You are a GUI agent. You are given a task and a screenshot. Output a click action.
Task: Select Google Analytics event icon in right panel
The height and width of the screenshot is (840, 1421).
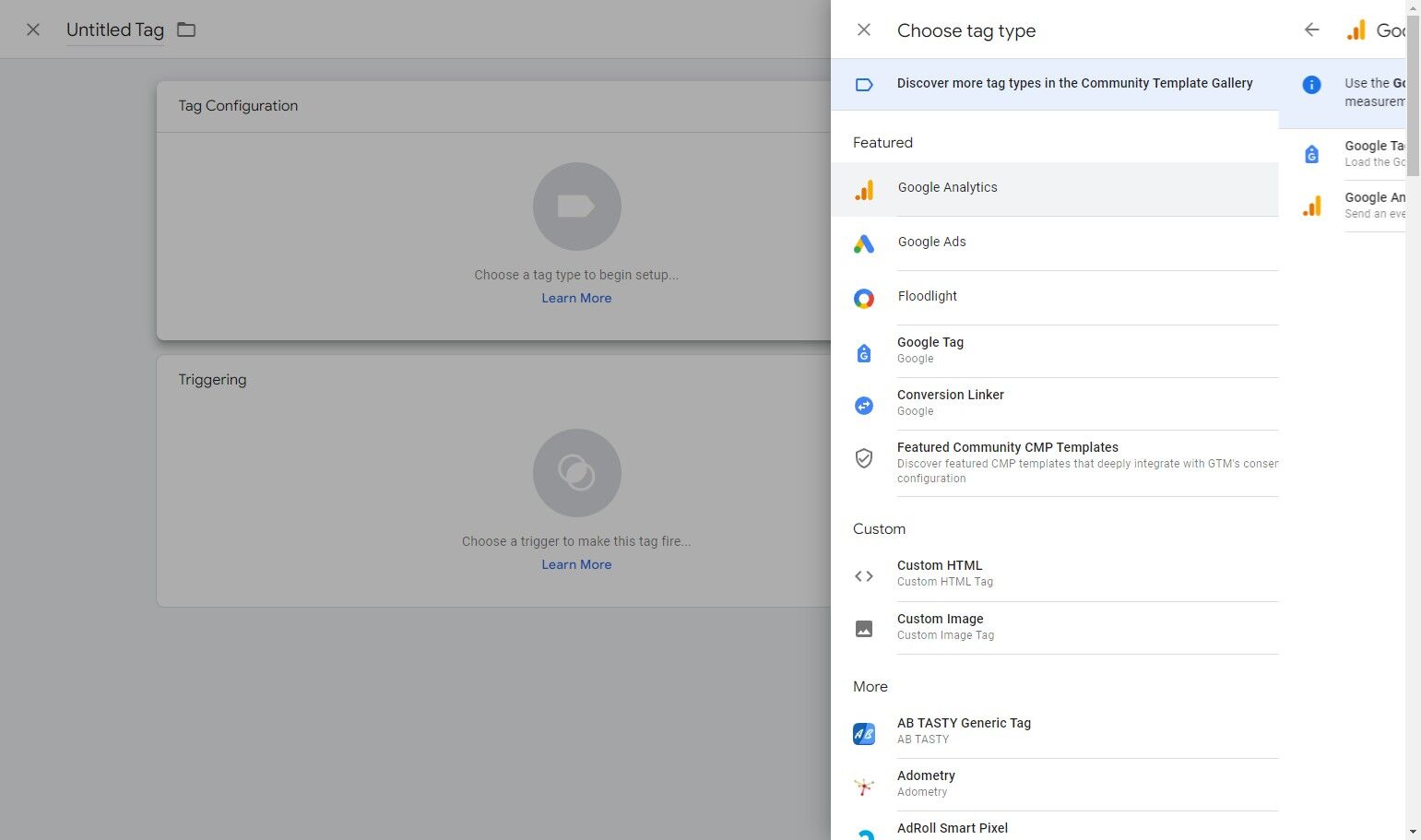pyautogui.click(x=1311, y=206)
